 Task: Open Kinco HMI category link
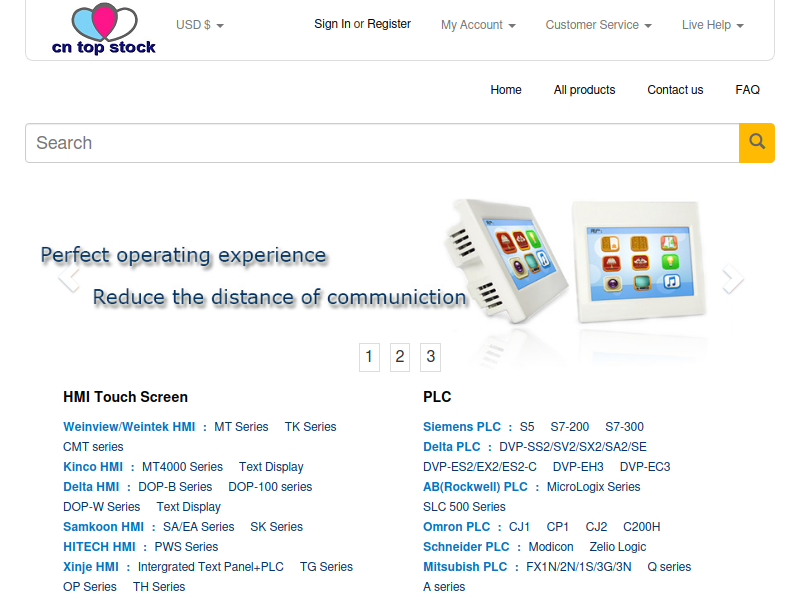pos(93,467)
